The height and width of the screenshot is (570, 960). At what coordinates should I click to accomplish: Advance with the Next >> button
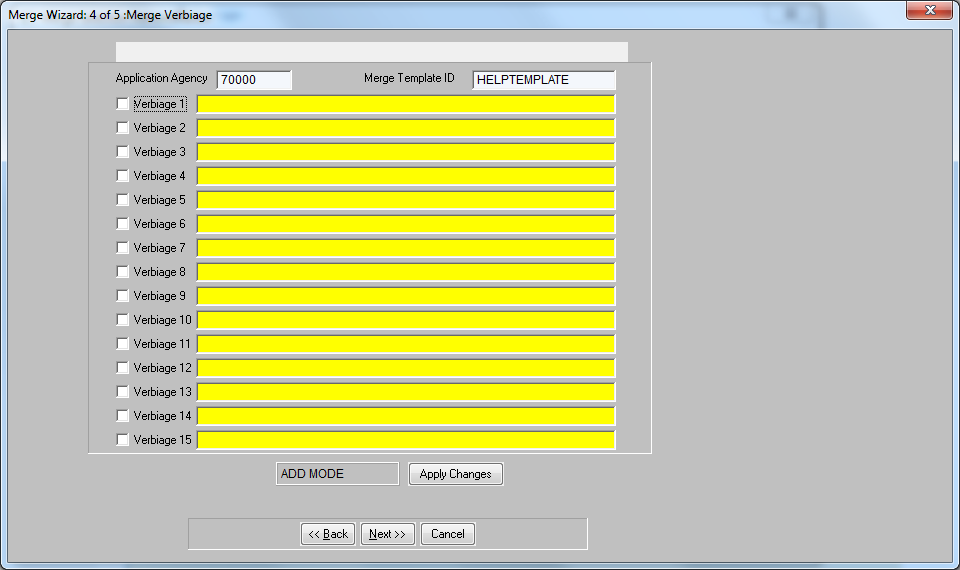pyautogui.click(x=388, y=534)
